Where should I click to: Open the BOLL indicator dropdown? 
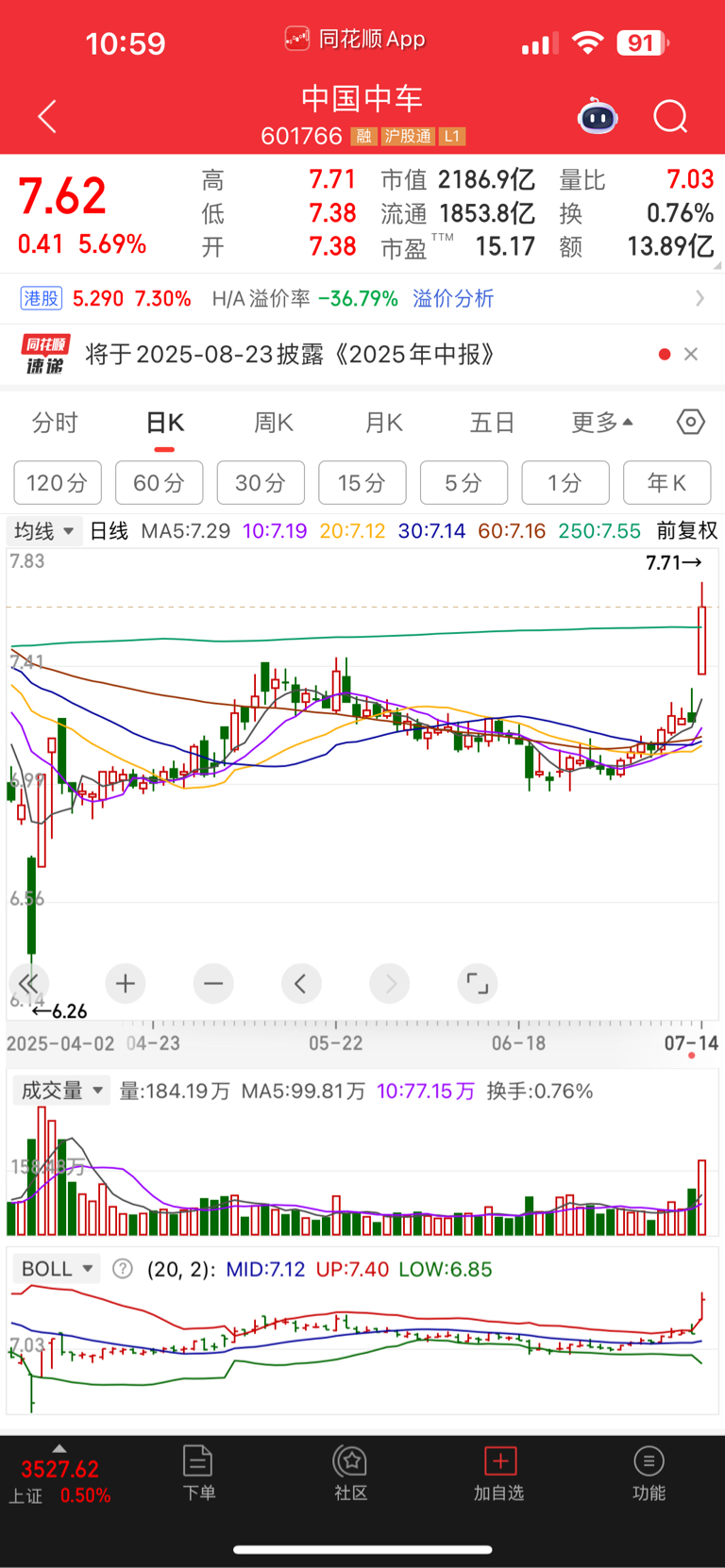coord(57,1269)
